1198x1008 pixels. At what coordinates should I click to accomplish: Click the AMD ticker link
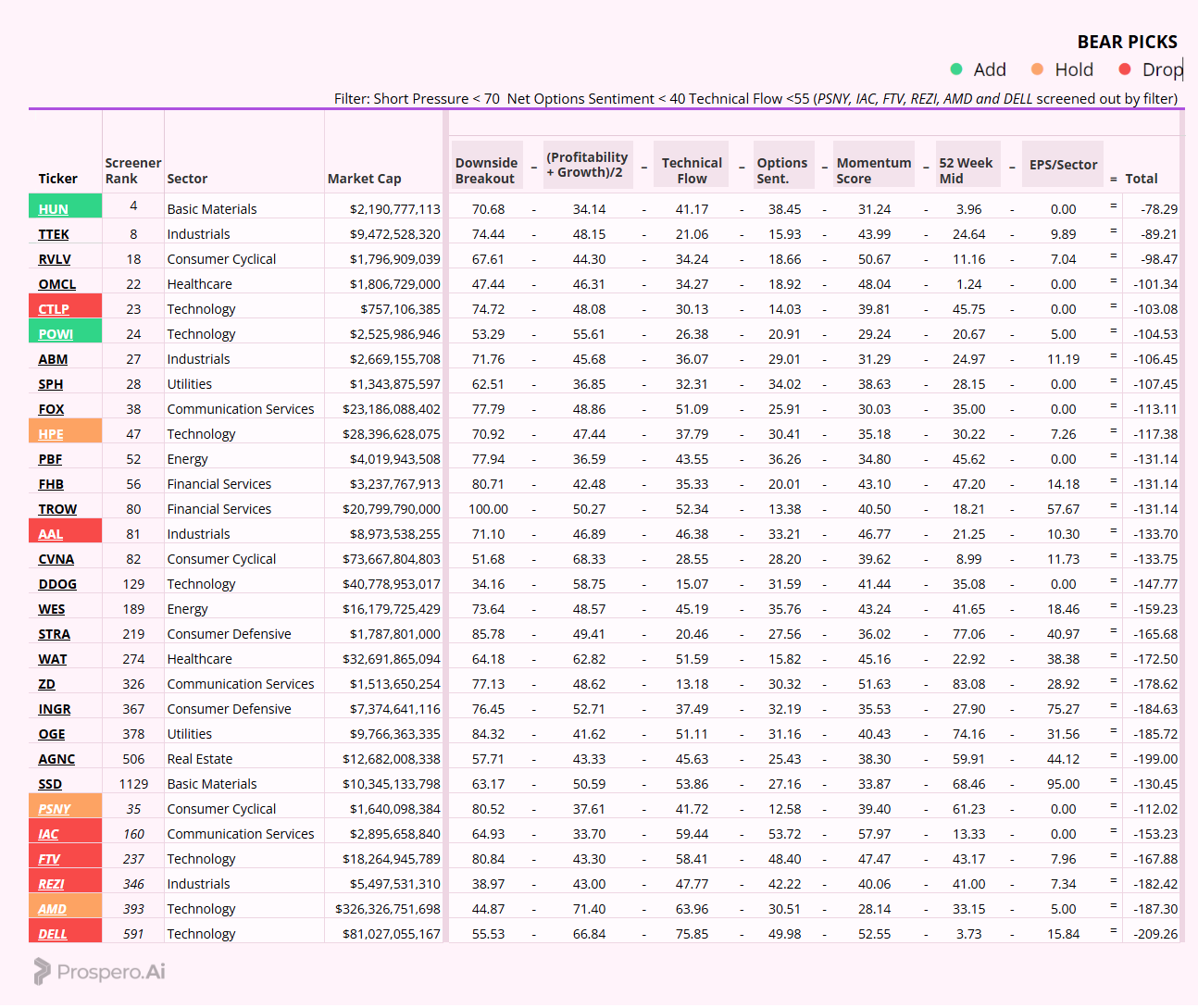tap(53, 909)
